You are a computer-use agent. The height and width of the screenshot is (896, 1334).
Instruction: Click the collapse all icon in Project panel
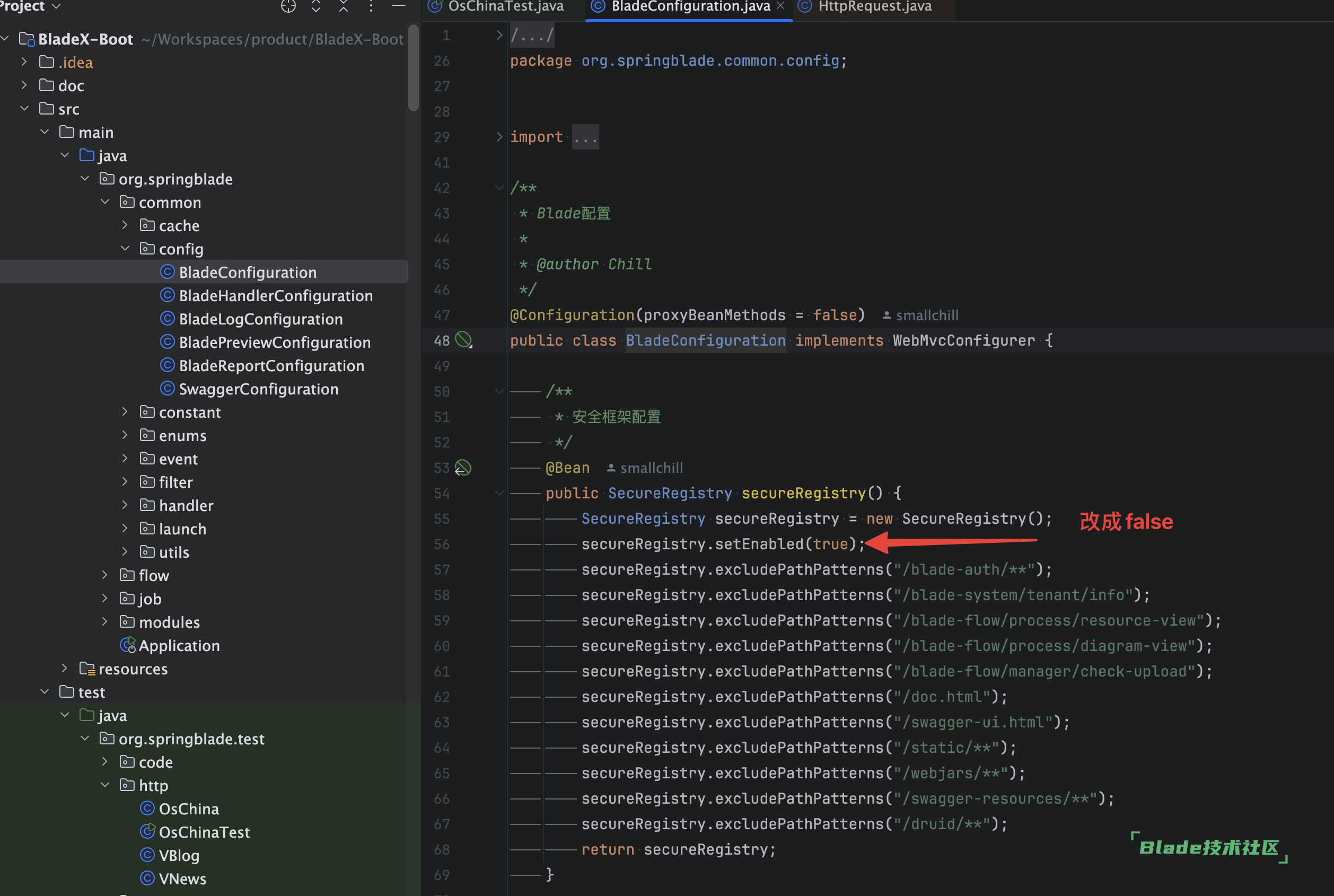coord(344,6)
